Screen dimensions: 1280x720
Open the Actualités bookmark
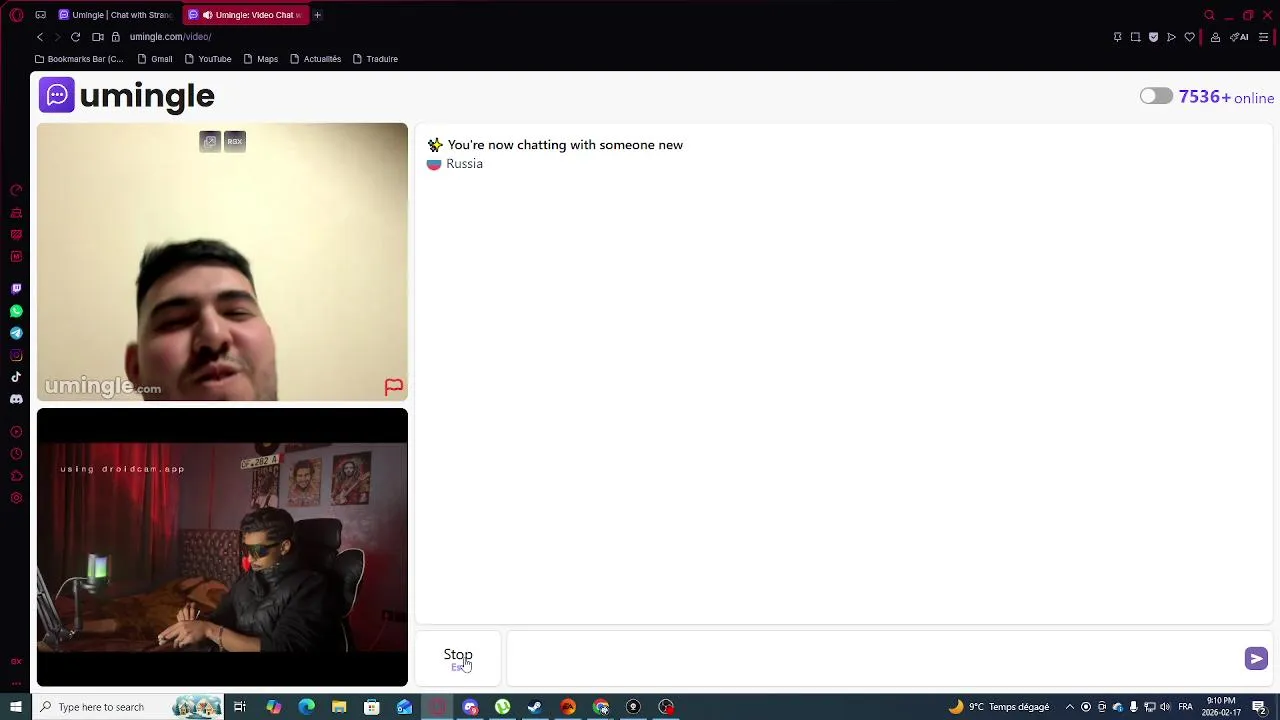pos(315,59)
